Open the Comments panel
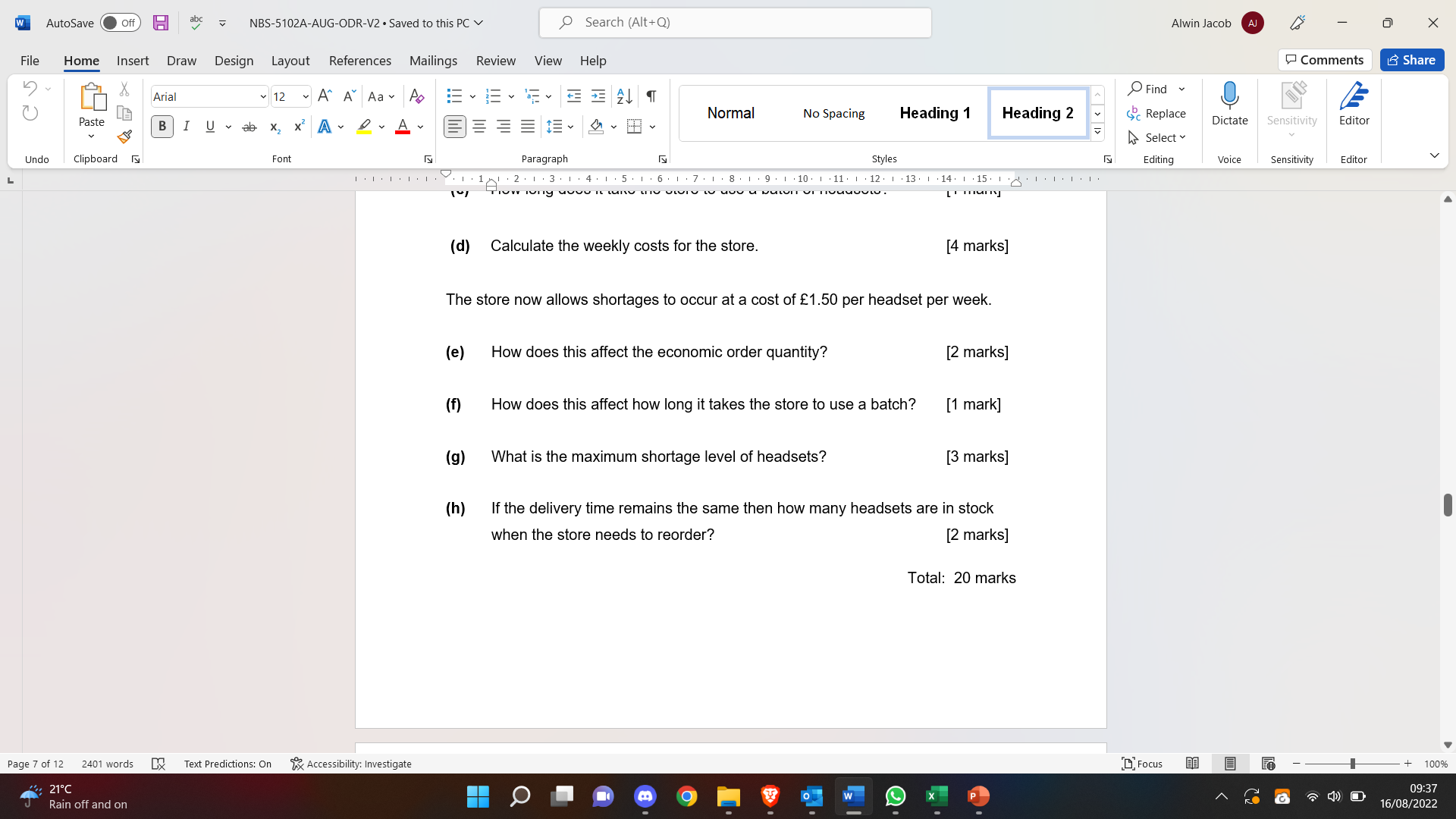Image resolution: width=1456 pixels, height=819 pixels. pyautogui.click(x=1324, y=60)
